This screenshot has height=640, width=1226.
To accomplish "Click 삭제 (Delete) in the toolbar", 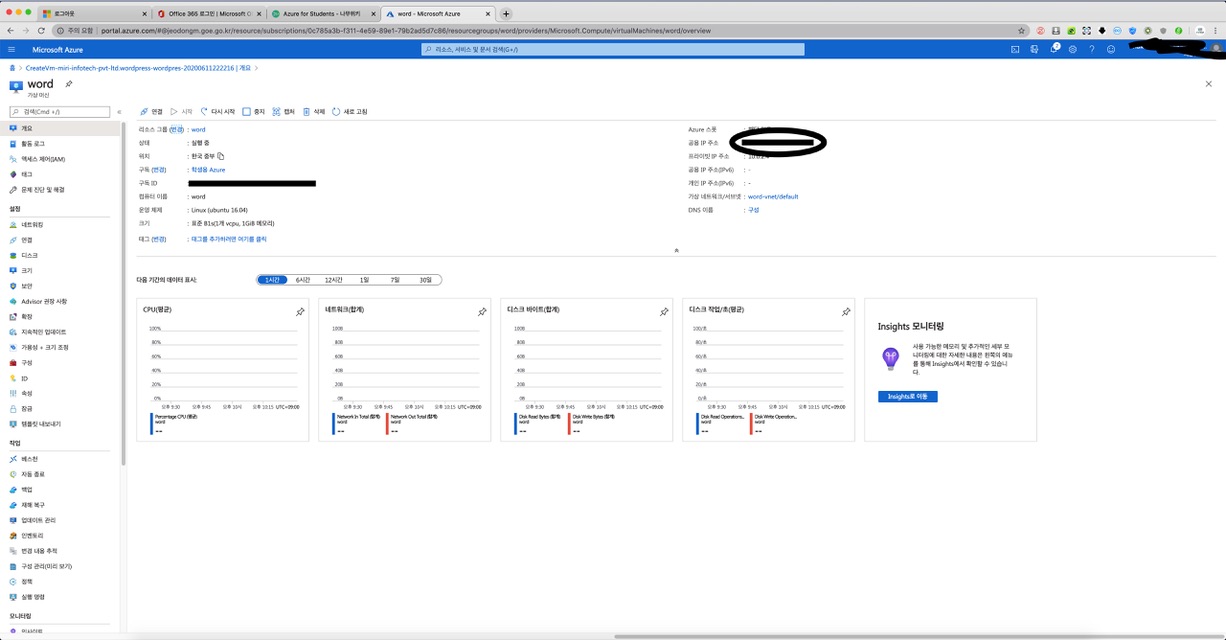I will click(314, 112).
